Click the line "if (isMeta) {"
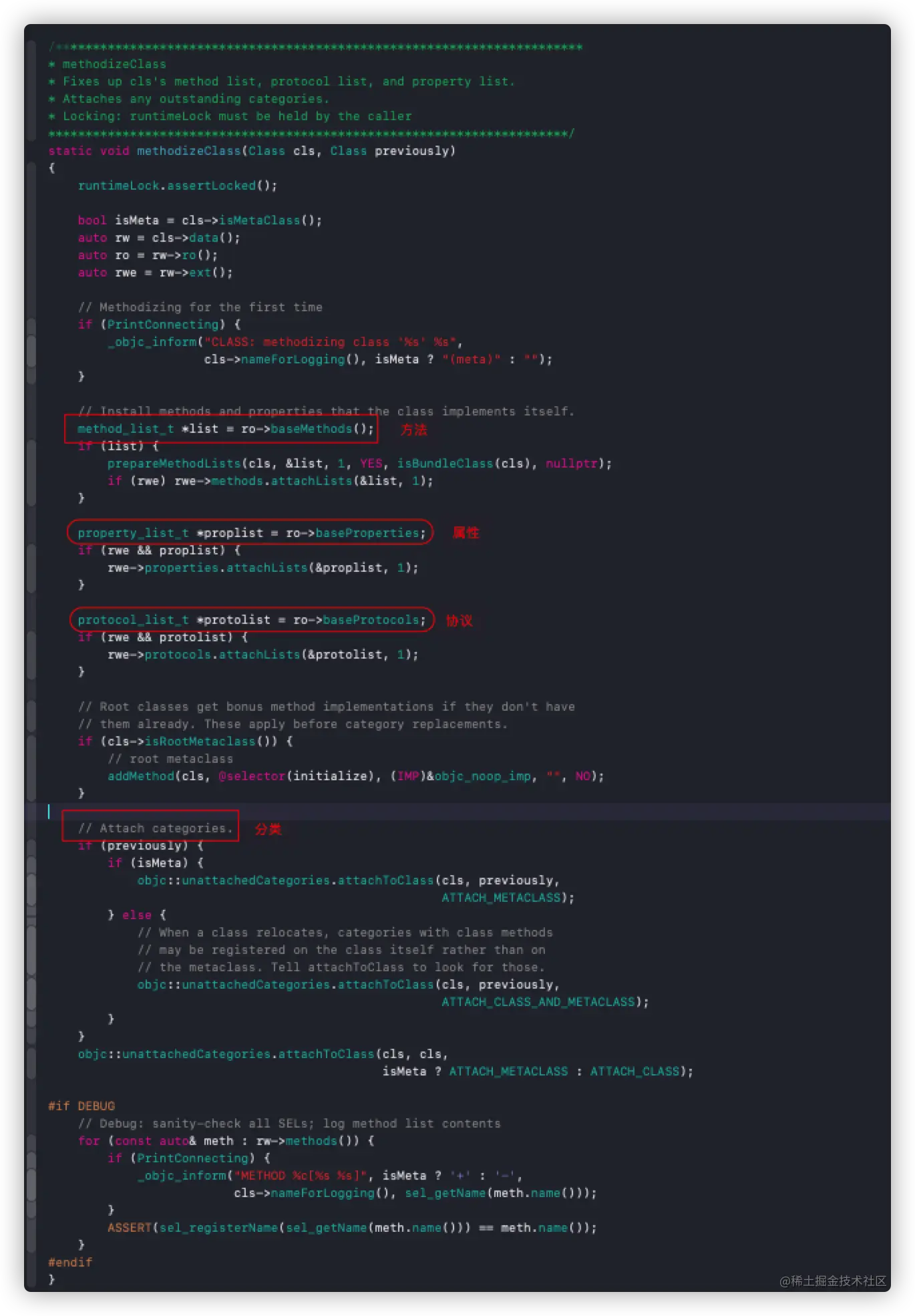Screen dimensions: 915x1316 (155, 863)
